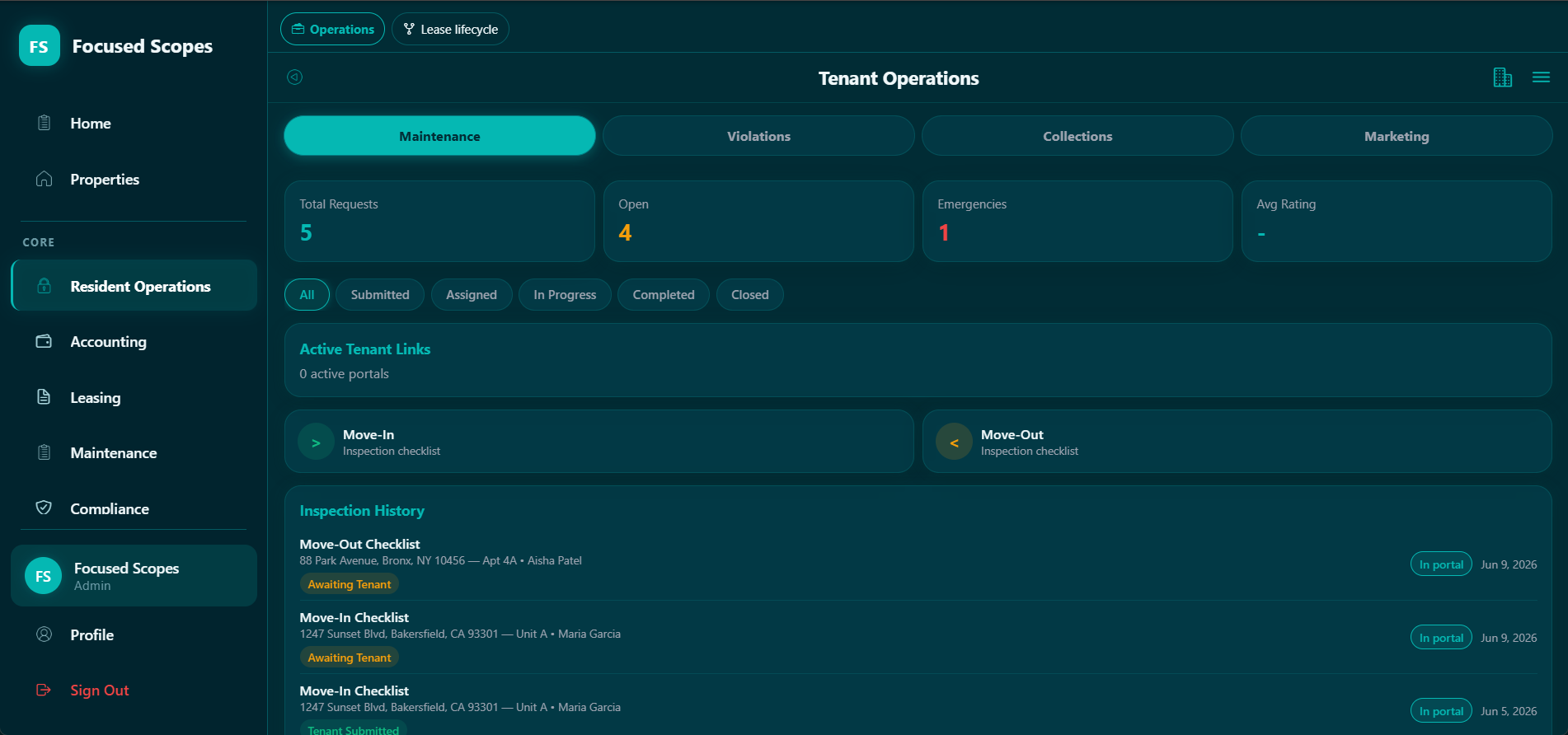The width and height of the screenshot is (1568, 735).
Task: Switch to the Maintenance tab
Action: pyautogui.click(x=439, y=136)
